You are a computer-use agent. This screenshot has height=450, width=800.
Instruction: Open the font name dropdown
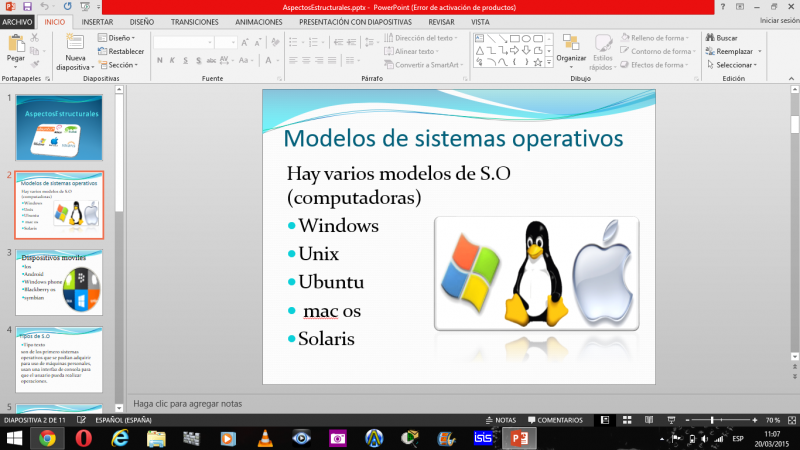210,42
